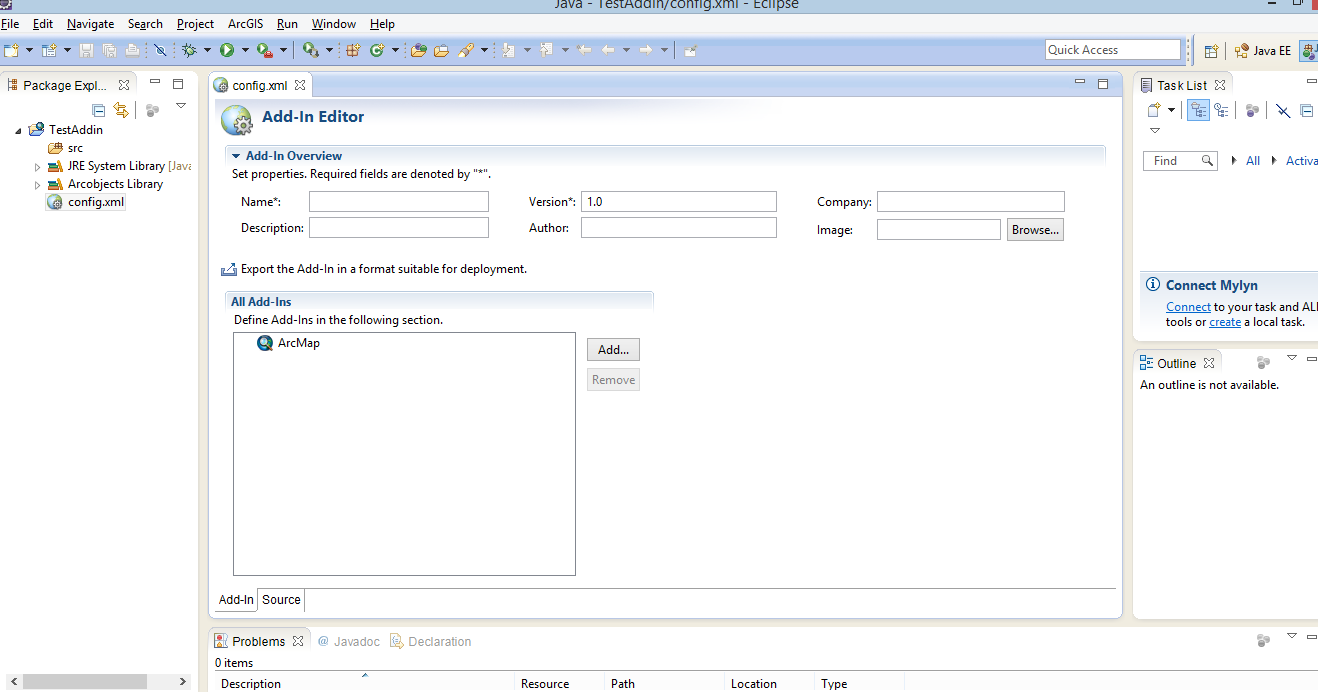This screenshot has width=1318, height=692.
Task: Open the Navigate menu
Action: (x=91, y=23)
